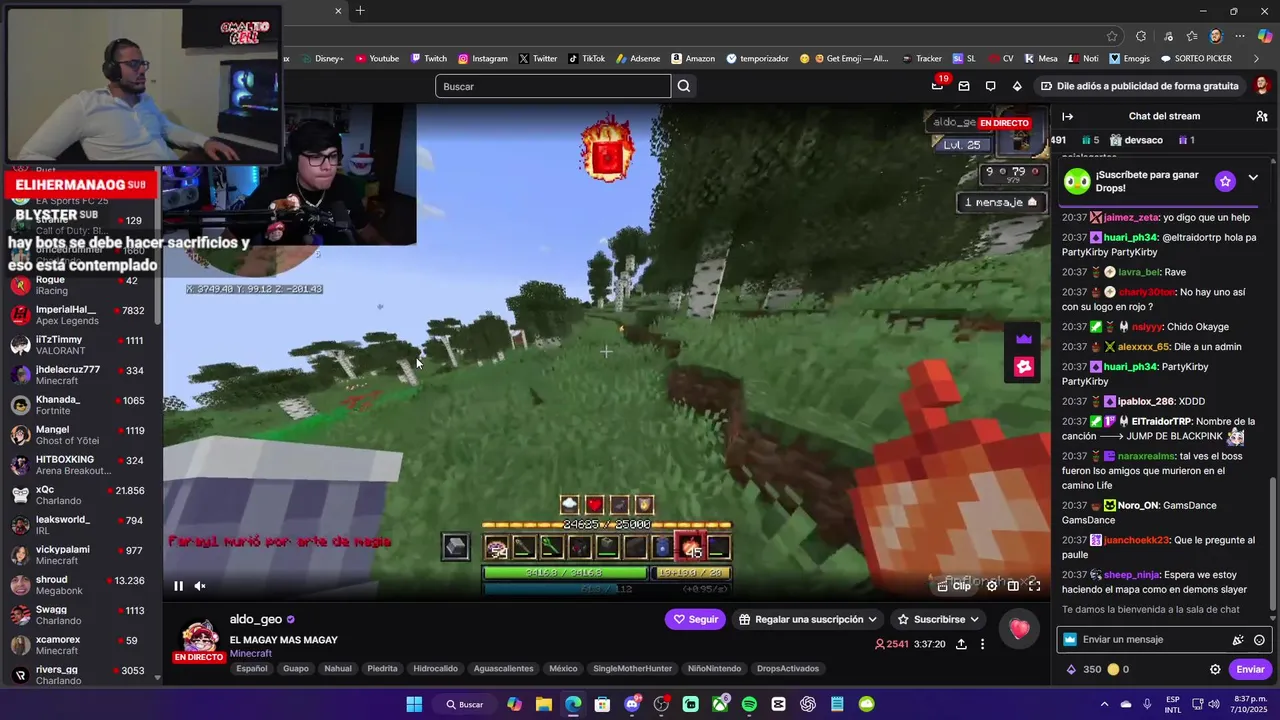Open Spotify from the taskbar
This screenshot has height=720, width=1280.
click(749, 704)
